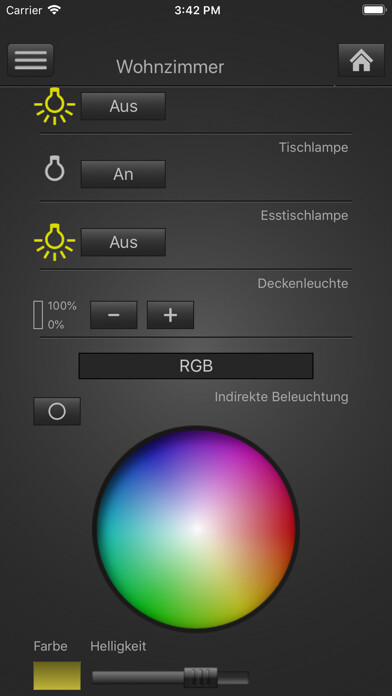Click the top lit bulb icon above Tischlampe
This screenshot has height=696, width=392.
pyautogui.click(x=55, y=106)
